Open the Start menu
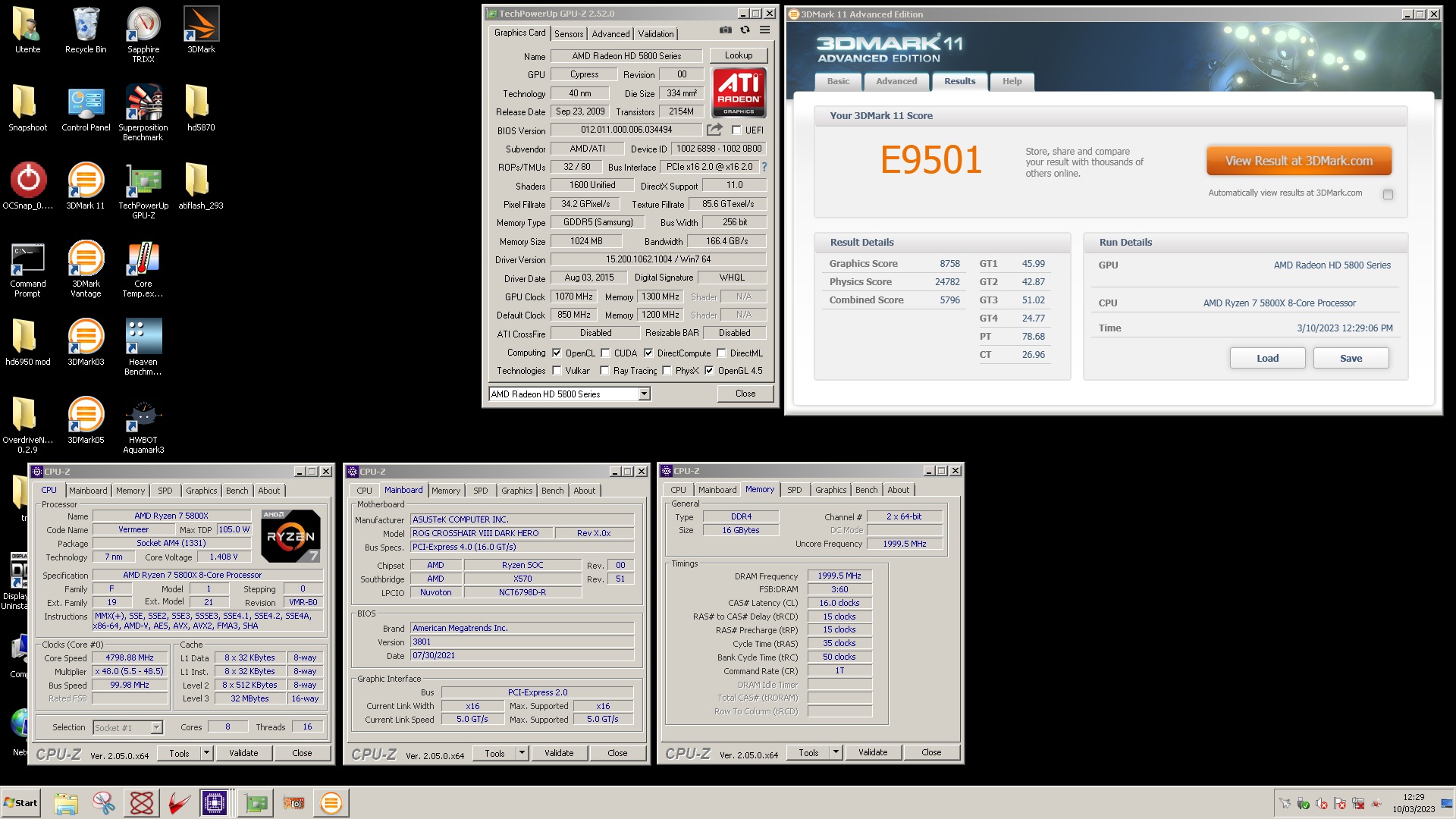The height and width of the screenshot is (819, 1456). click(21, 802)
